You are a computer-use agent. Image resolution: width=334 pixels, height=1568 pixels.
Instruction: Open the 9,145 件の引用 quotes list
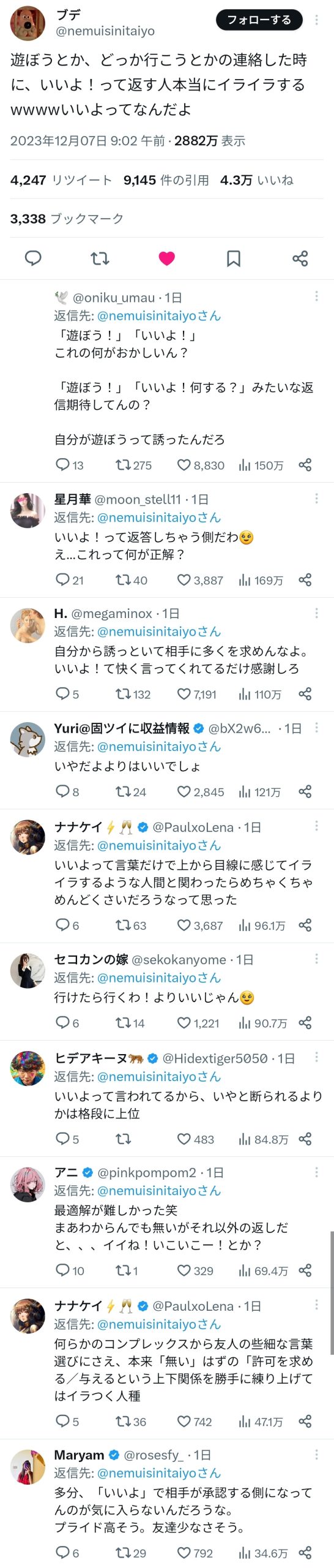pyautogui.click(x=166, y=180)
